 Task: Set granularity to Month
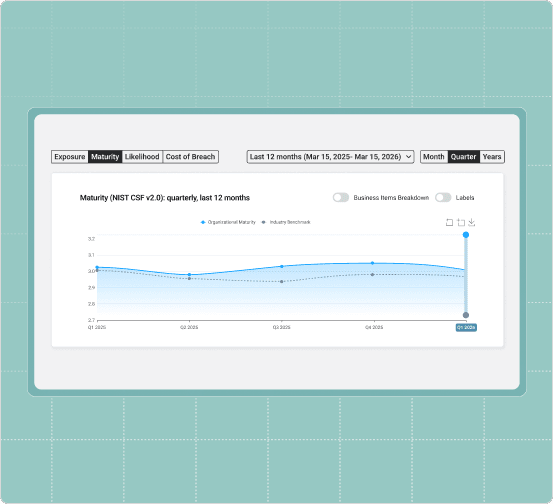pyautogui.click(x=434, y=157)
